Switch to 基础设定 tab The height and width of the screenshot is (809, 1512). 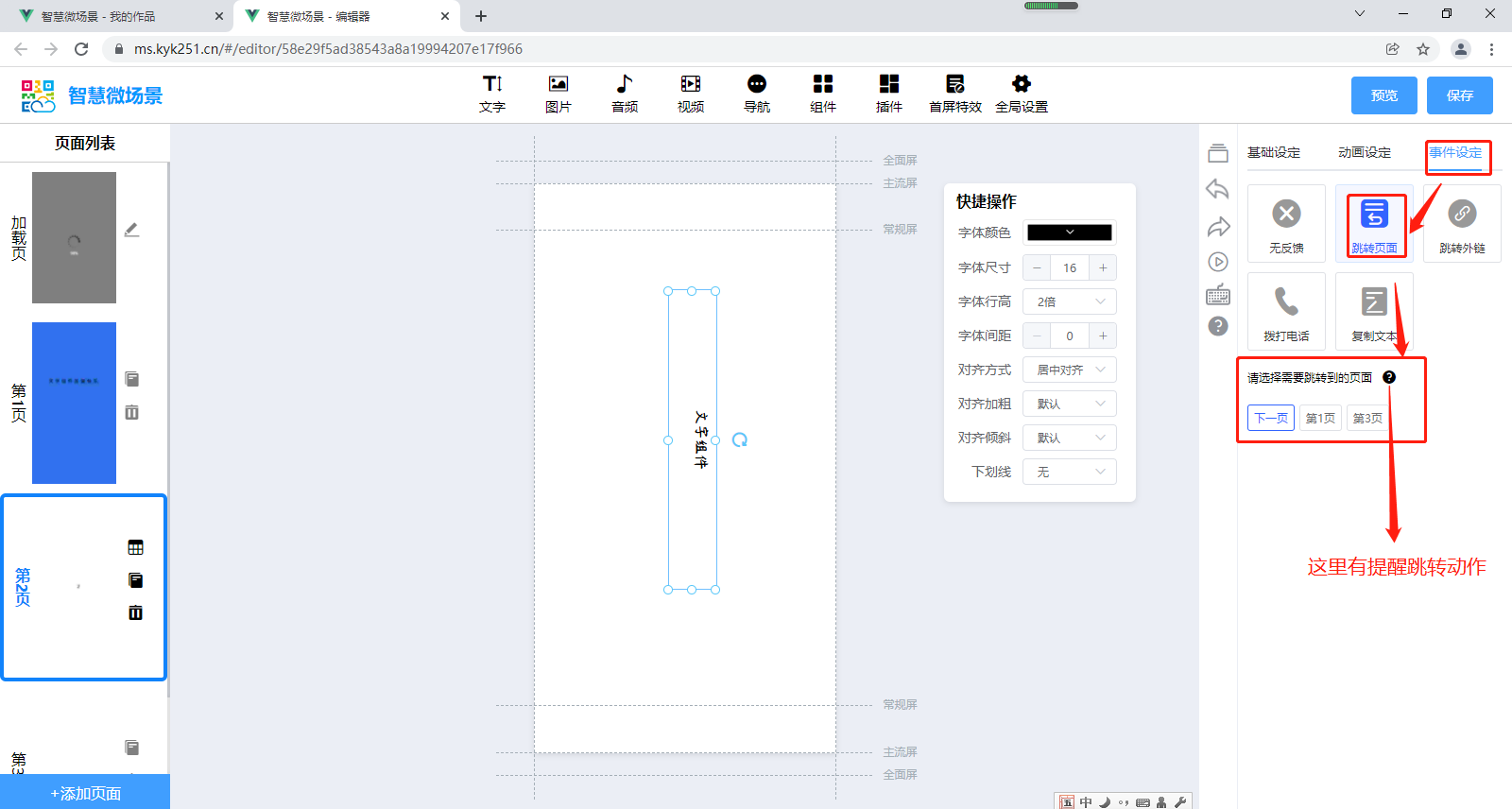1273,152
